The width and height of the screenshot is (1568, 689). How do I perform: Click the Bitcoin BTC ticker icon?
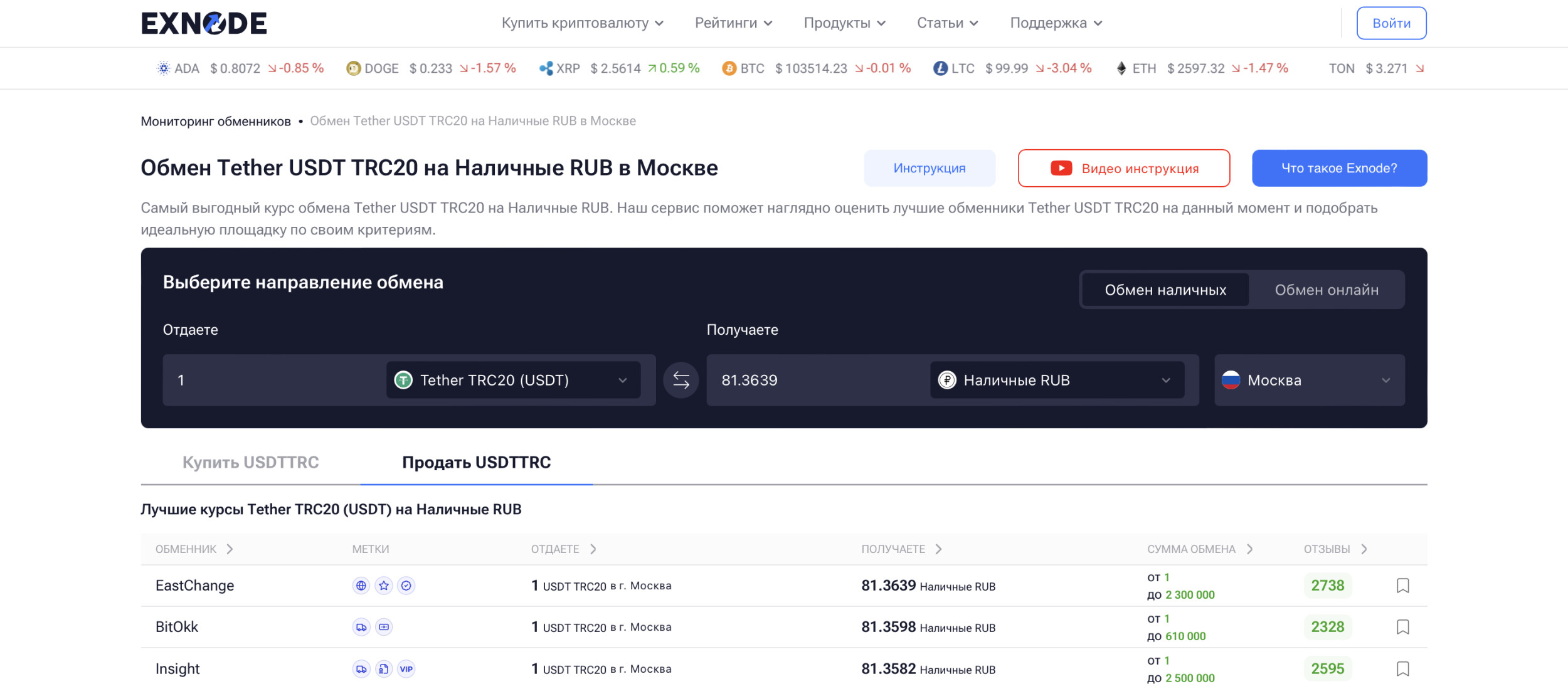pyautogui.click(x=729, y=68)
